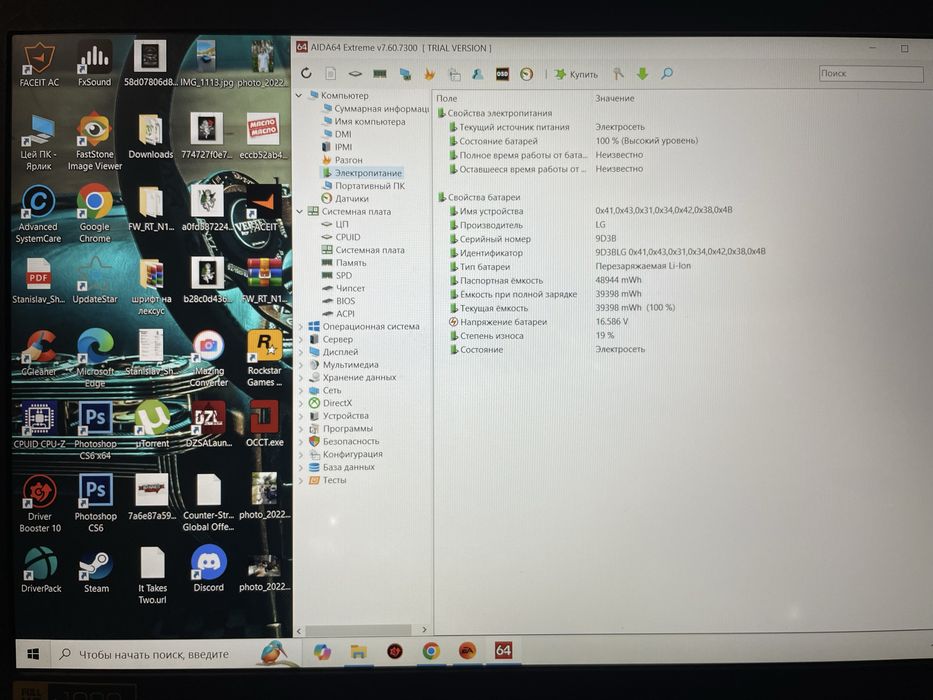The image size is (933, 700).
Task: Open the ACPI tree item
Action: click(x=338, y=314)
